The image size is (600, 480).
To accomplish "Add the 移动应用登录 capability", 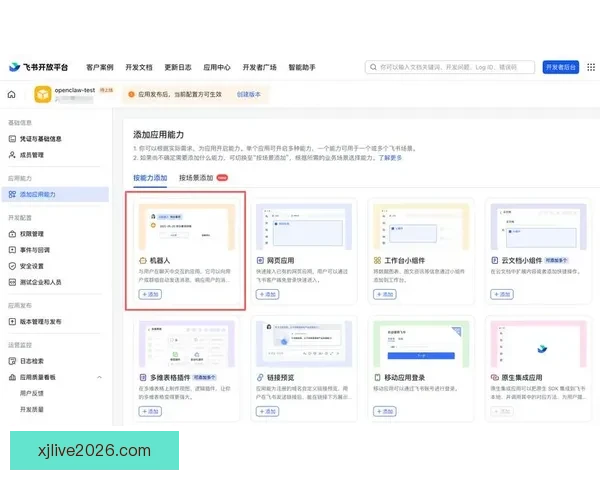I will (x=385, y=411).
